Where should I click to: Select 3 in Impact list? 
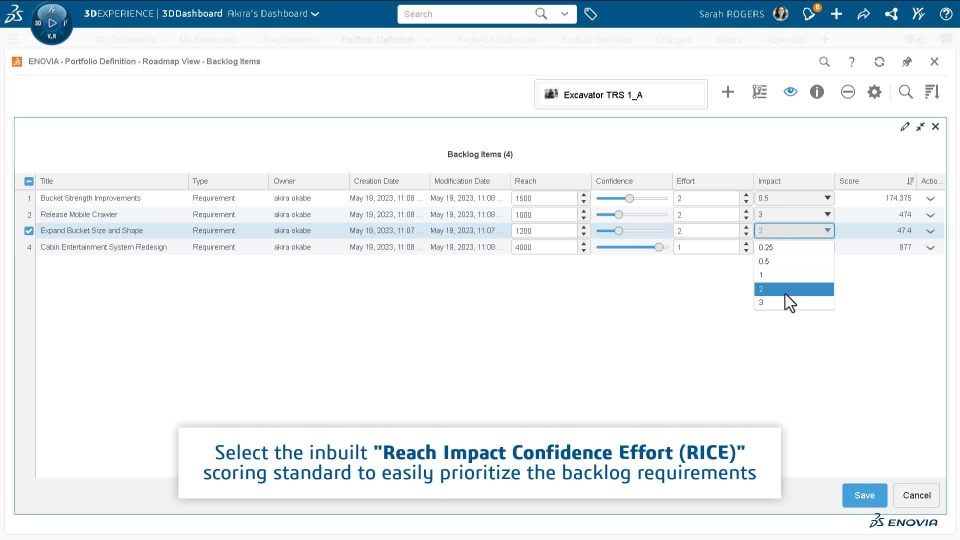click(794, 302)
